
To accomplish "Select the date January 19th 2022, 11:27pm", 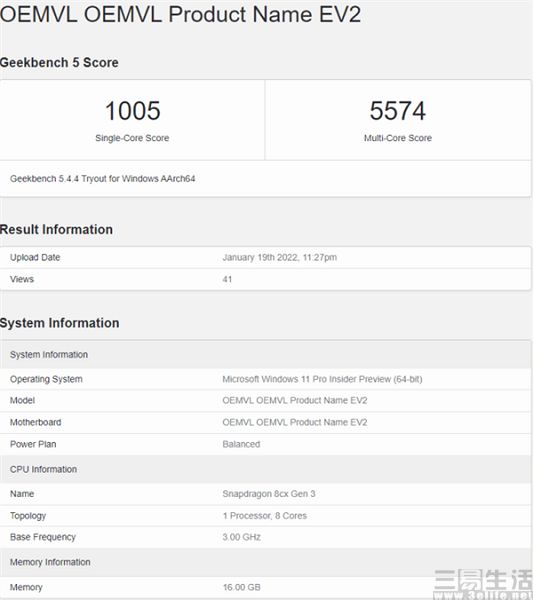I will pos(280,258).
